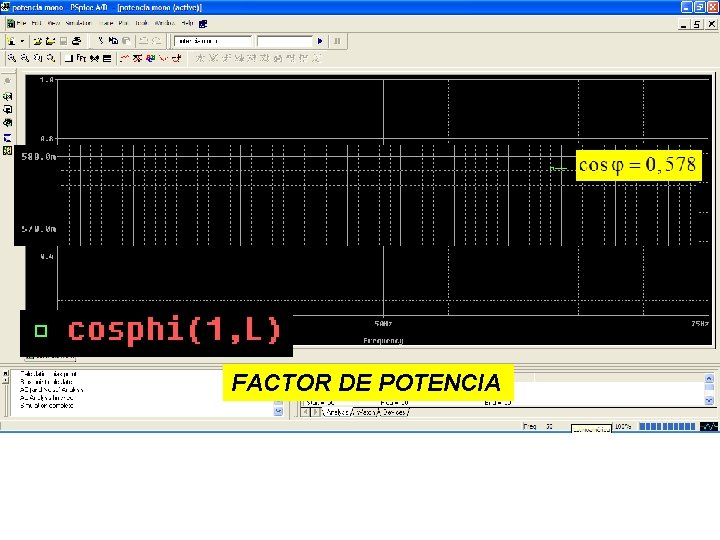The height and width of the screenshot is (540, 720).
Task: Click tab scroll right arrow near Analysis
Action: click(x=315, y=412)
